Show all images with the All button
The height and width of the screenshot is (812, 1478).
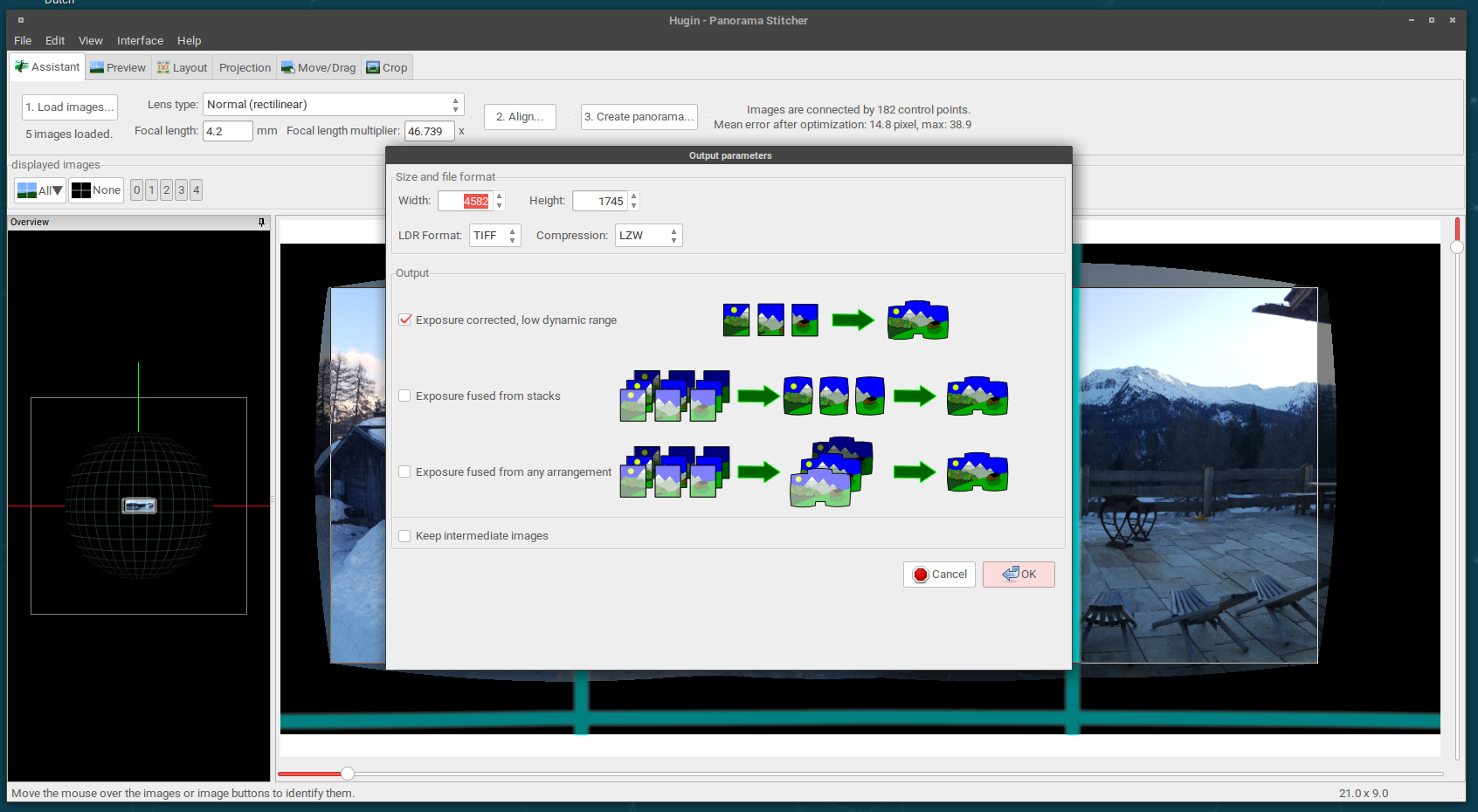40,190
